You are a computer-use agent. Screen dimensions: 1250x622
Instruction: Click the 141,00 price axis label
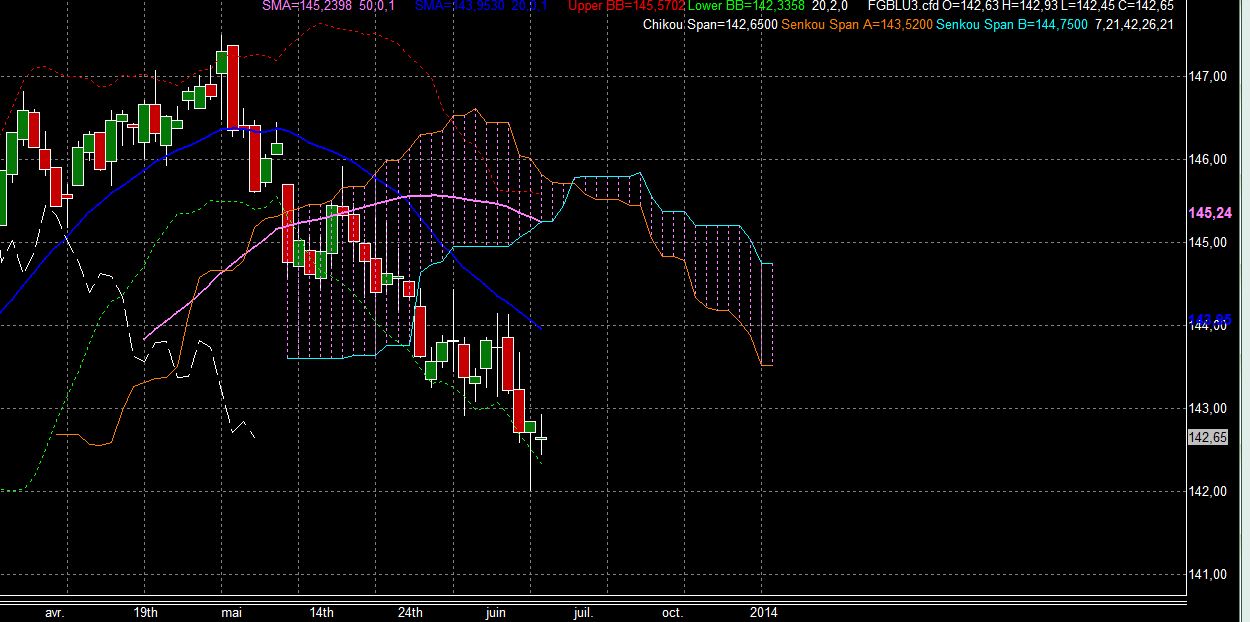[1208, 574]
